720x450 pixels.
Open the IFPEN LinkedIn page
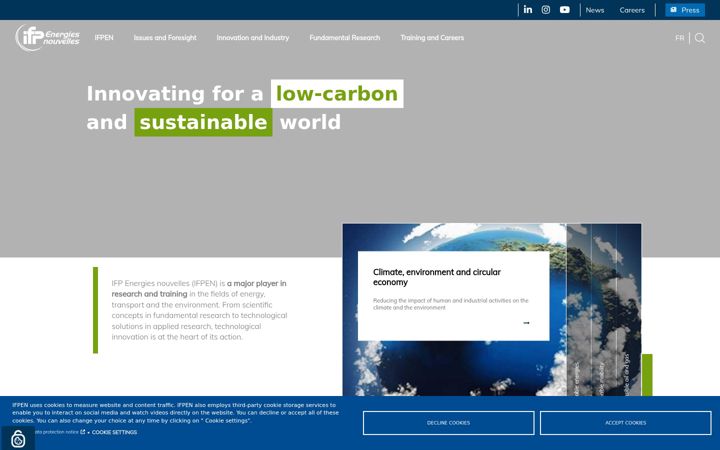coord(528,10)
